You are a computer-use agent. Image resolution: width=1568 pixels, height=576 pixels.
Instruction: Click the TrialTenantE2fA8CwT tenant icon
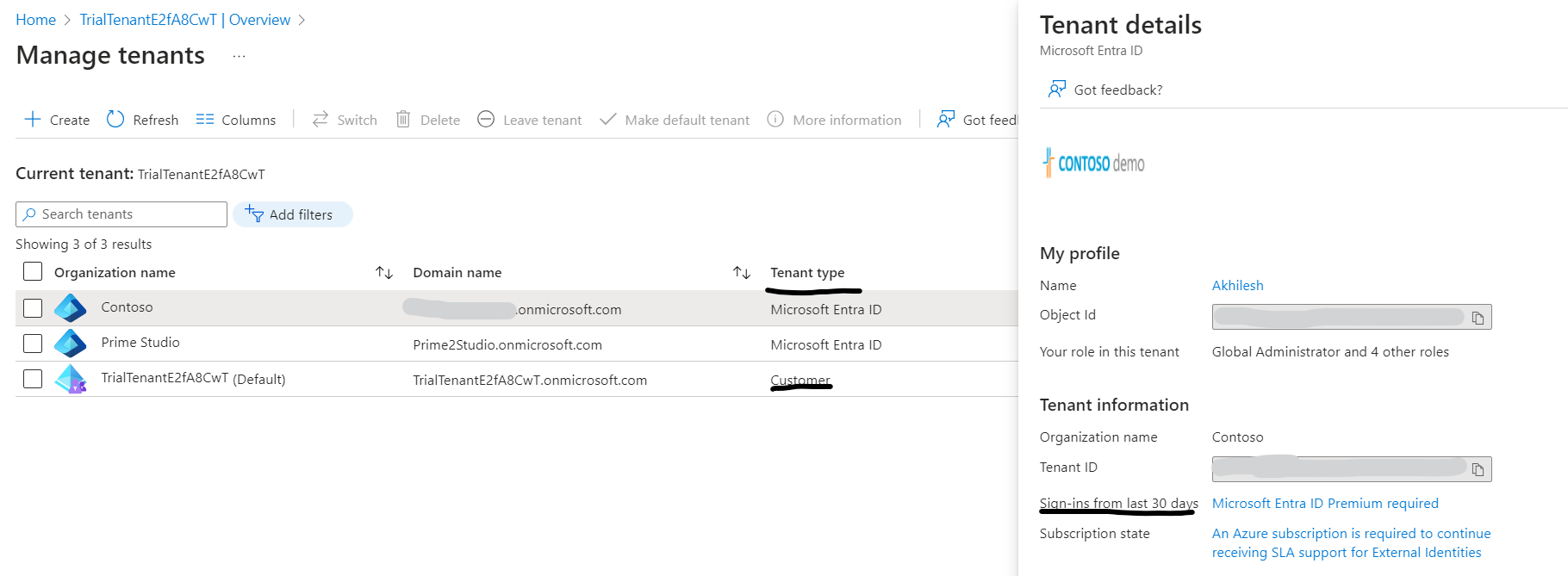[71, 379]
